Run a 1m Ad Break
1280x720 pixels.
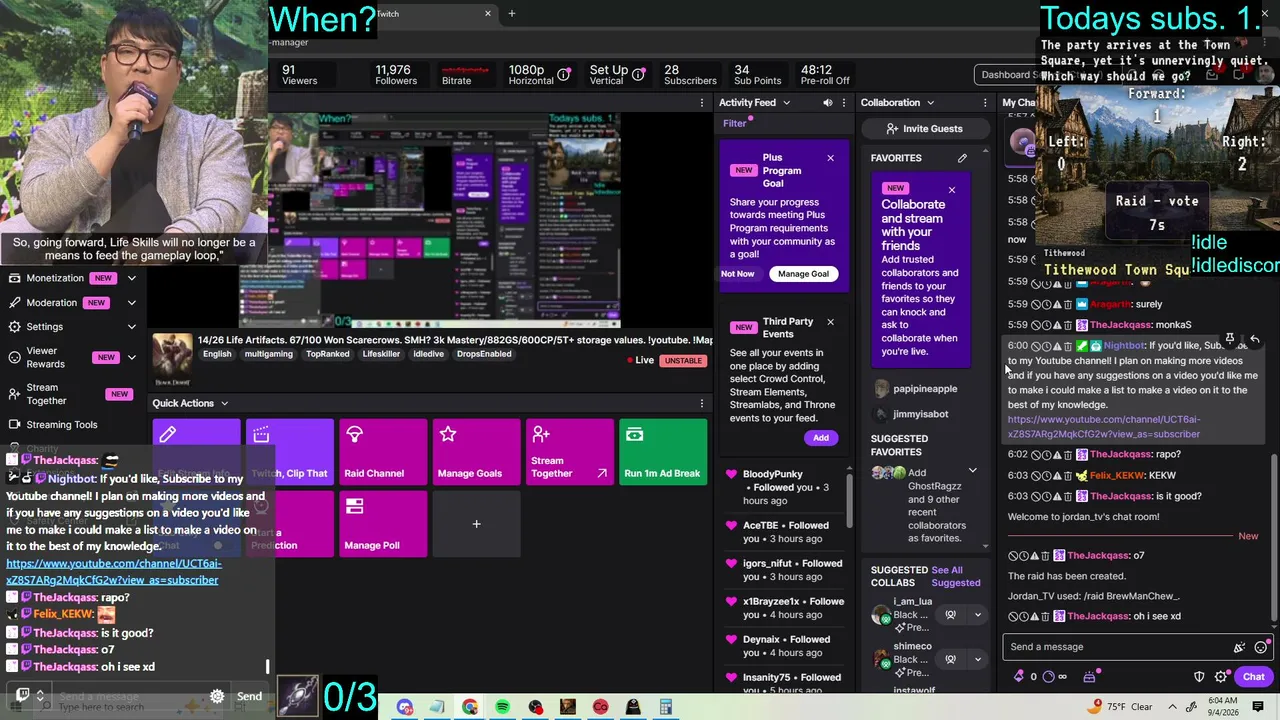(x=663, y=452)
